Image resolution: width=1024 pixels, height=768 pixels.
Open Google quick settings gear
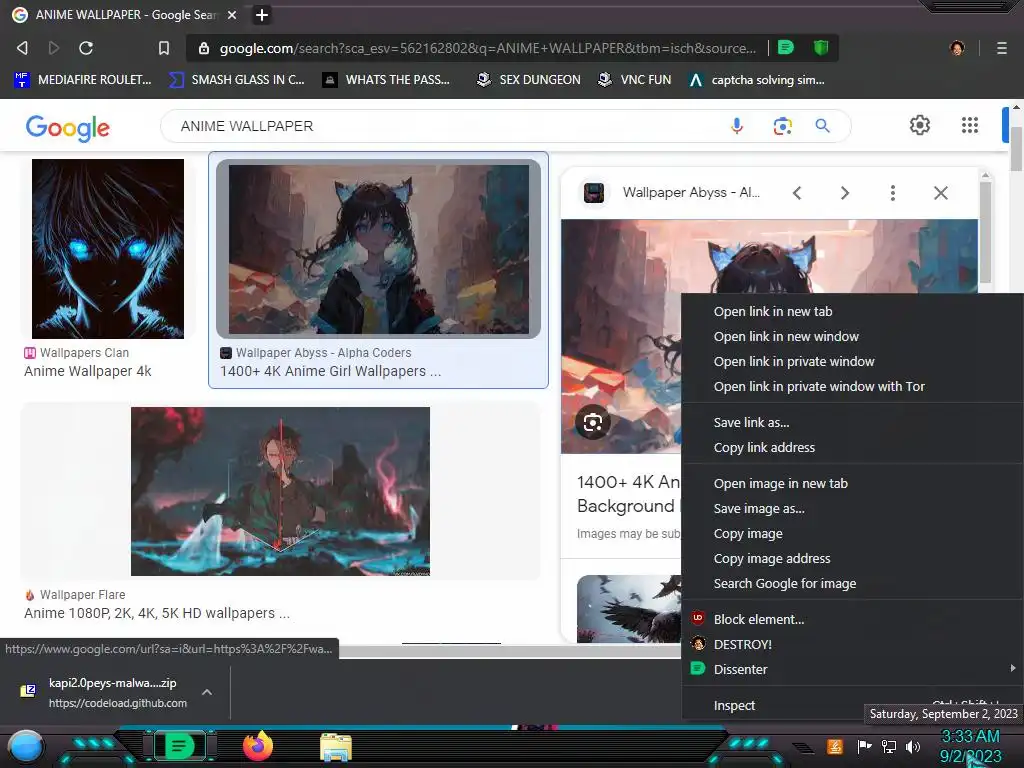click(x=920, y=125)
